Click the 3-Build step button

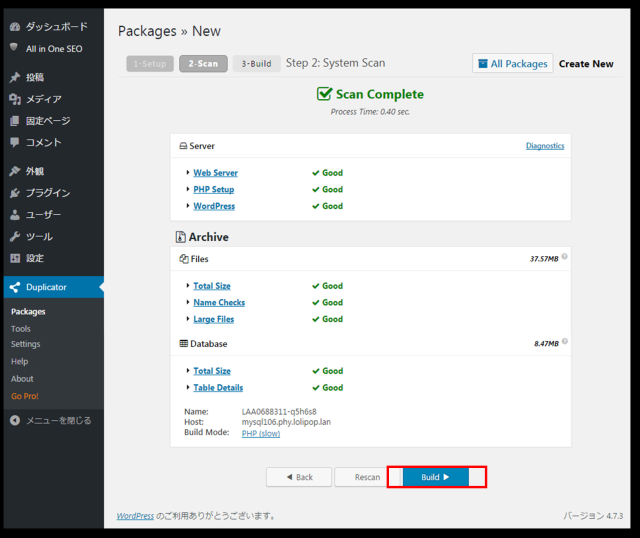256,64
